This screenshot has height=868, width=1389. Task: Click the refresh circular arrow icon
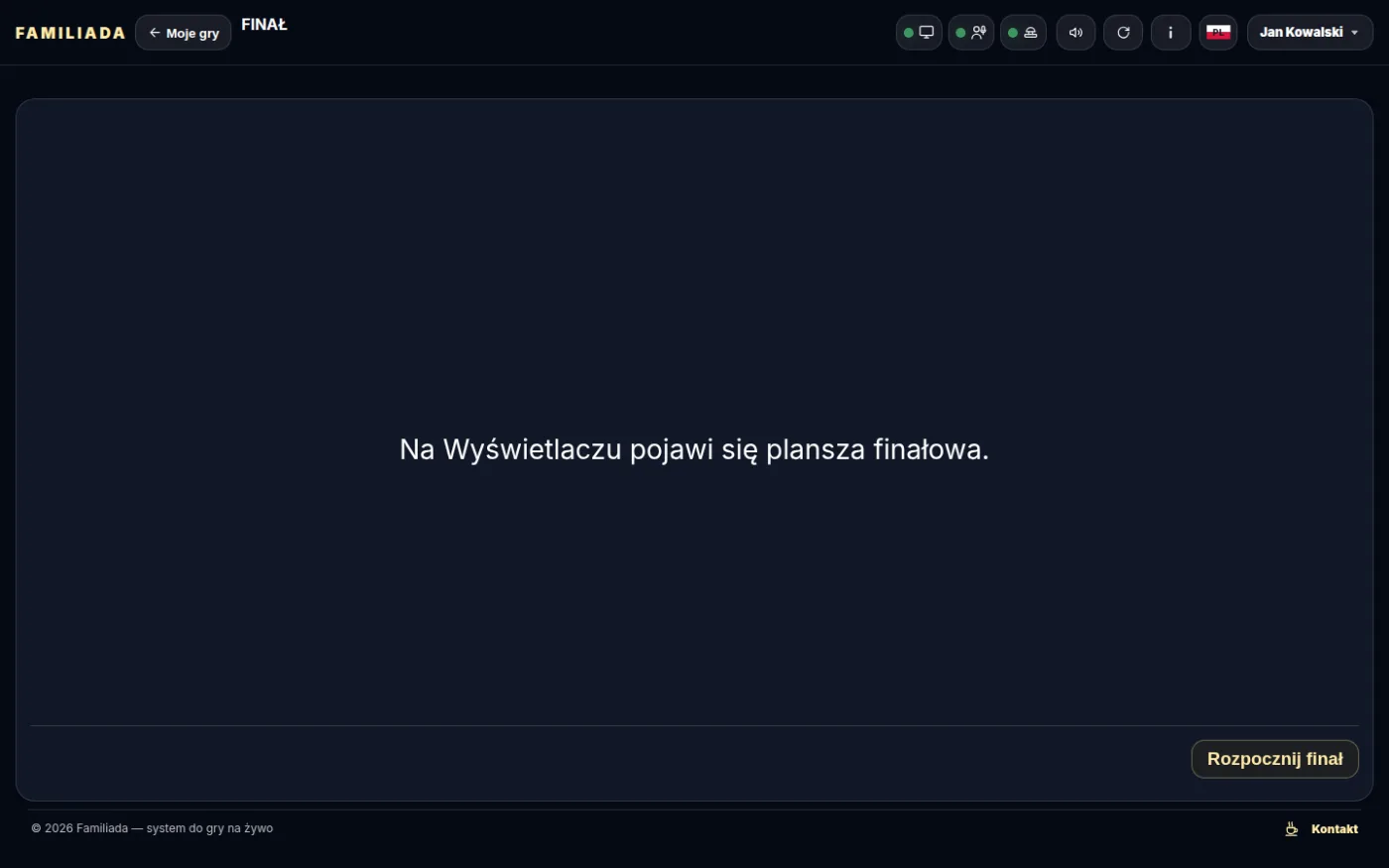1123,33
